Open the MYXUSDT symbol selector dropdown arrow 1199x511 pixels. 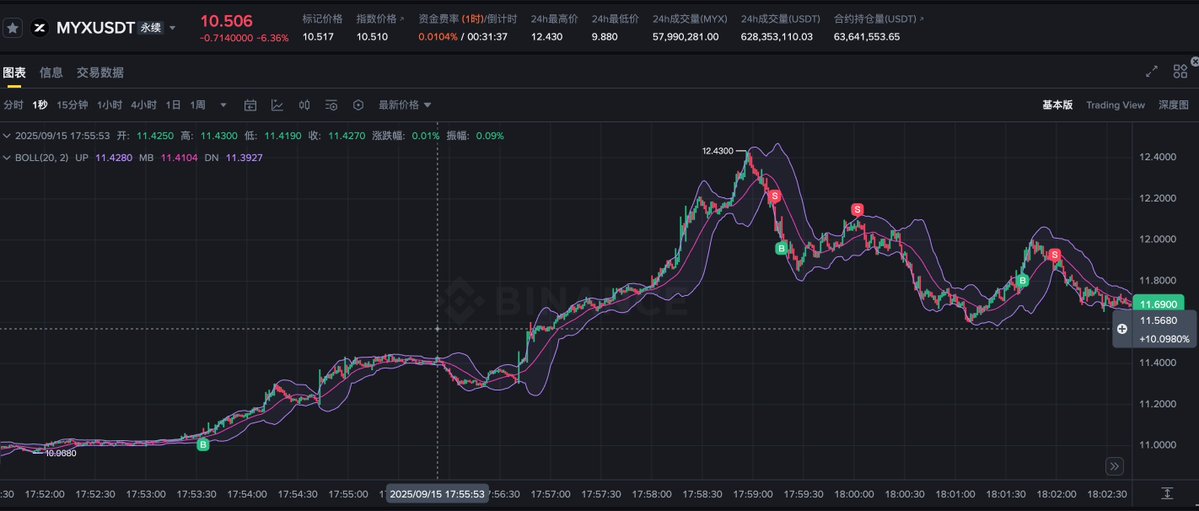(172, 28)
